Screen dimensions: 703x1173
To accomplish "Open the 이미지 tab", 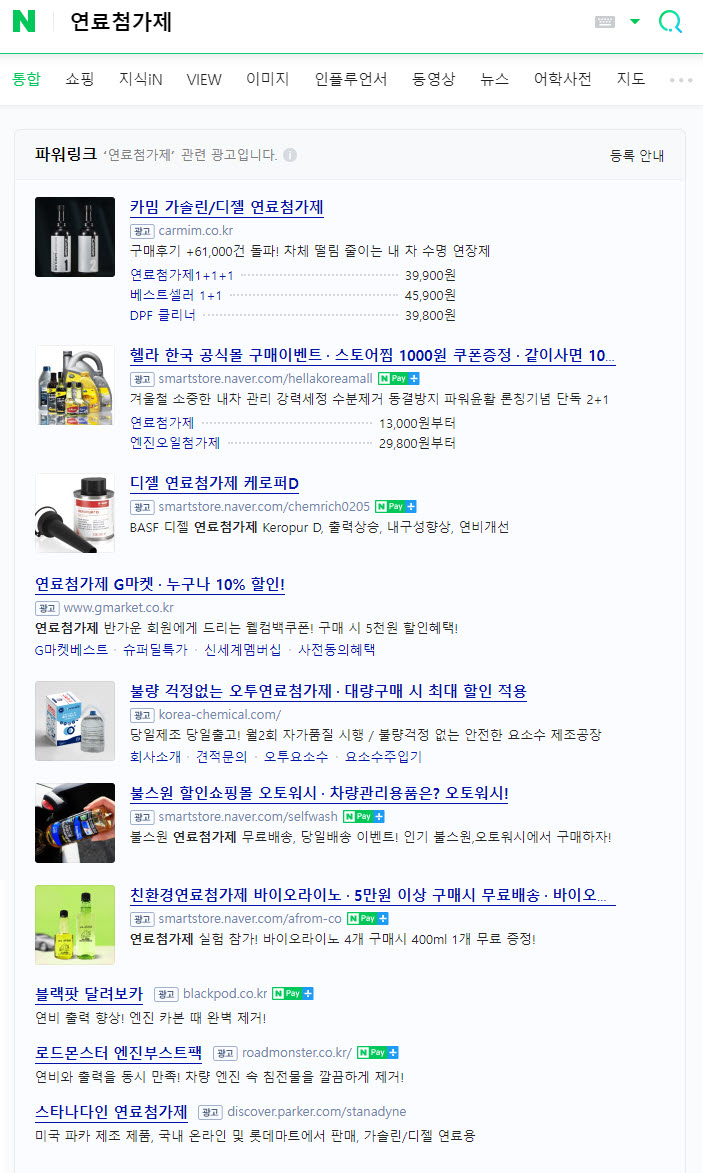I will [x=268, y=79].
